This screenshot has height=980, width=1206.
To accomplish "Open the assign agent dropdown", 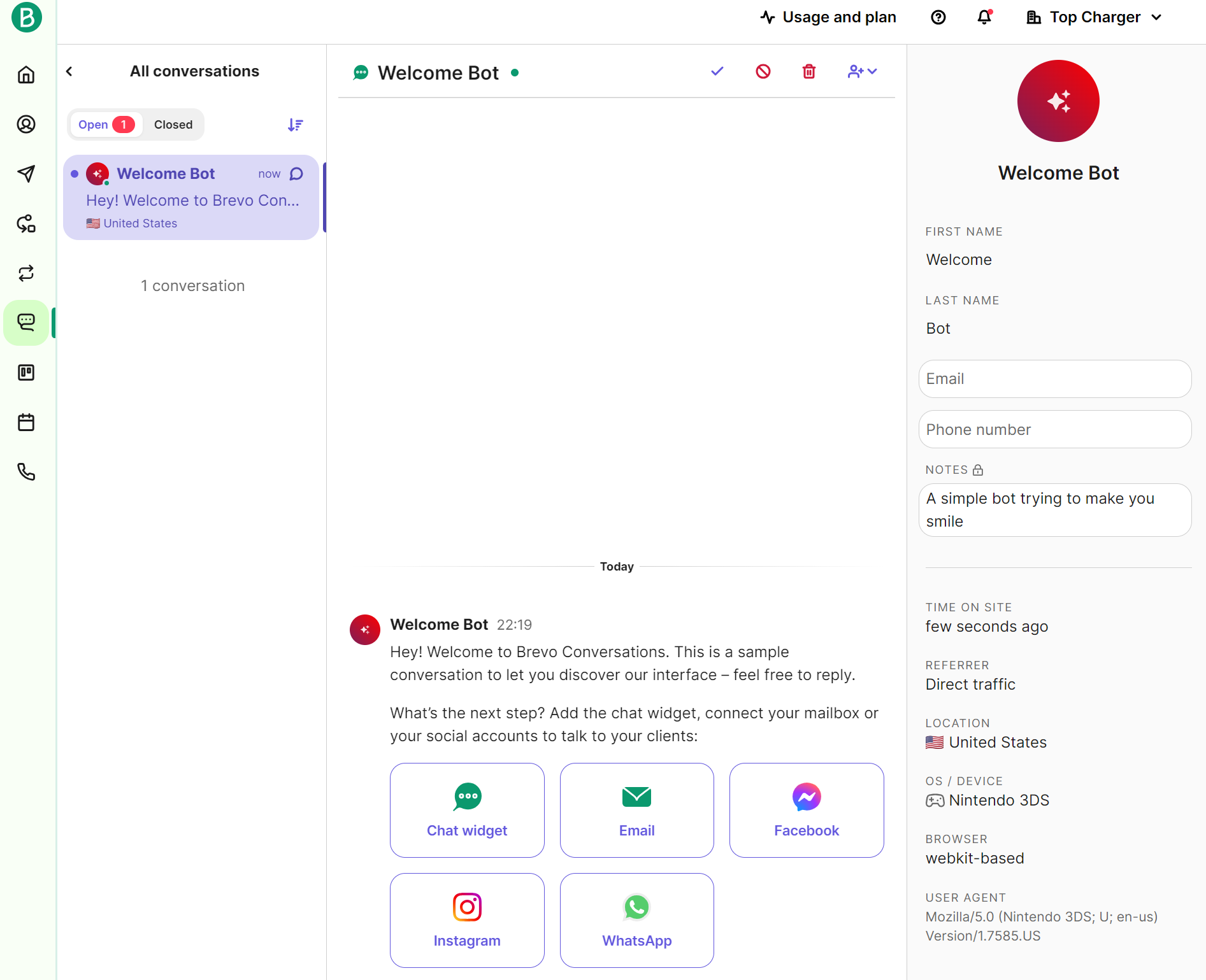I will point(863,71).
